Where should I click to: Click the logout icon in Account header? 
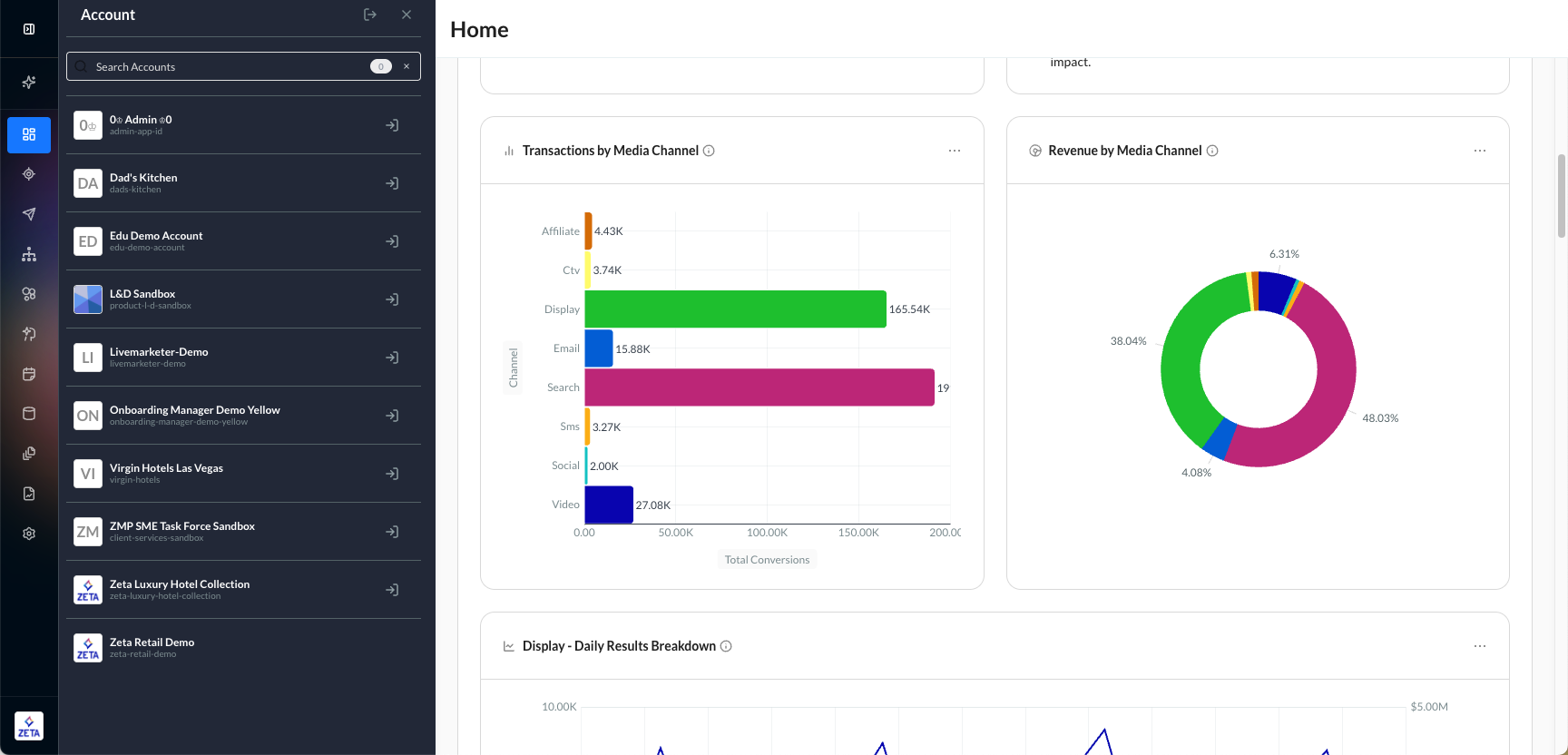[370, 15]
